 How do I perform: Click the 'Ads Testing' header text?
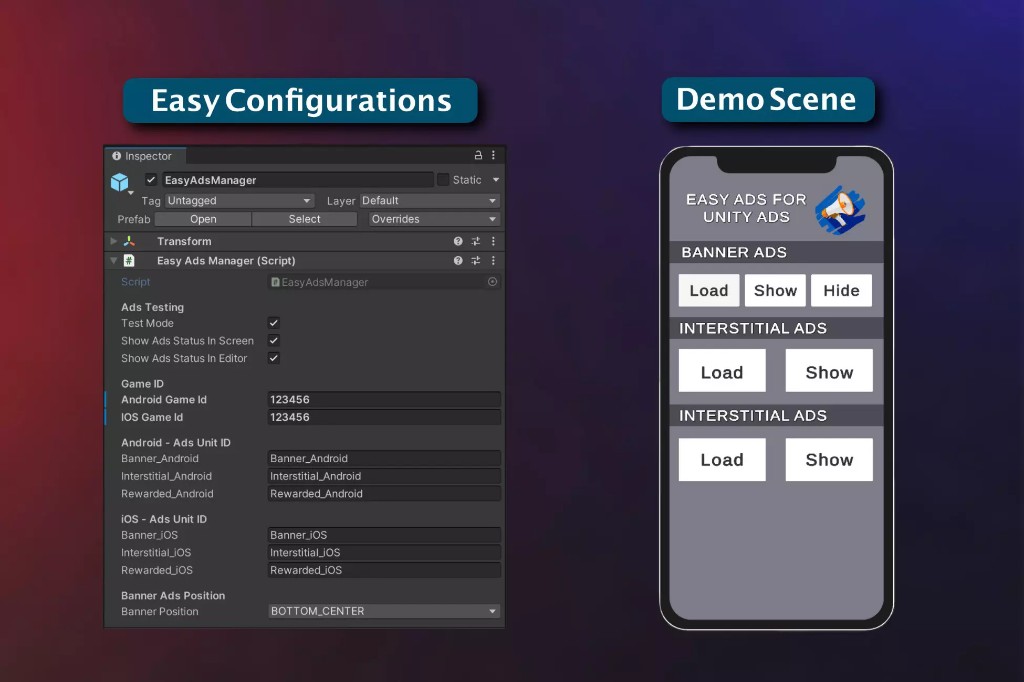coord(152,307)
